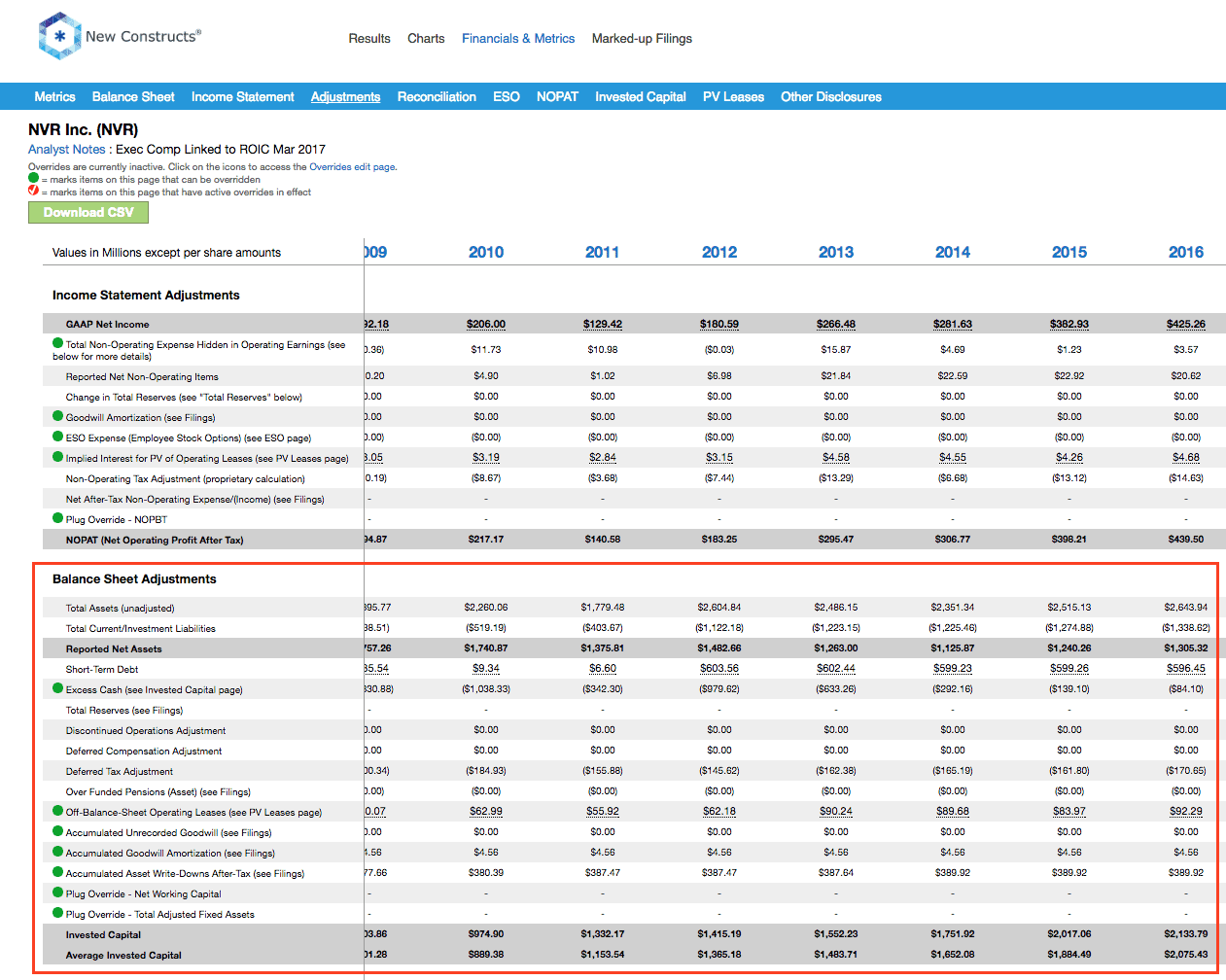Click the green icon beside Implied Interest for PV row

coord(58,457)
